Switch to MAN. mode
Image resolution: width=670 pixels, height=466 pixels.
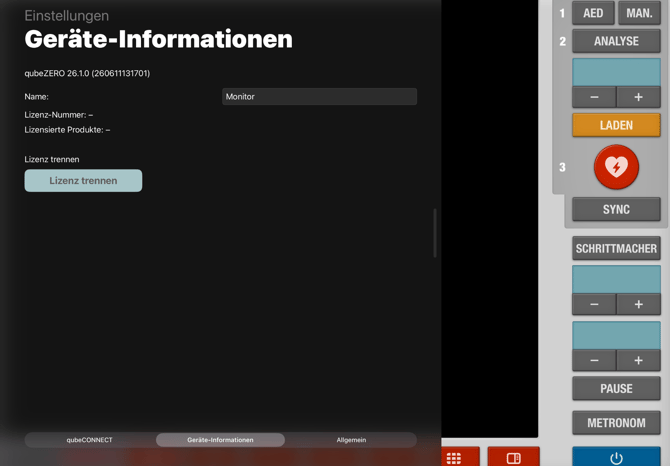[639, 13]
